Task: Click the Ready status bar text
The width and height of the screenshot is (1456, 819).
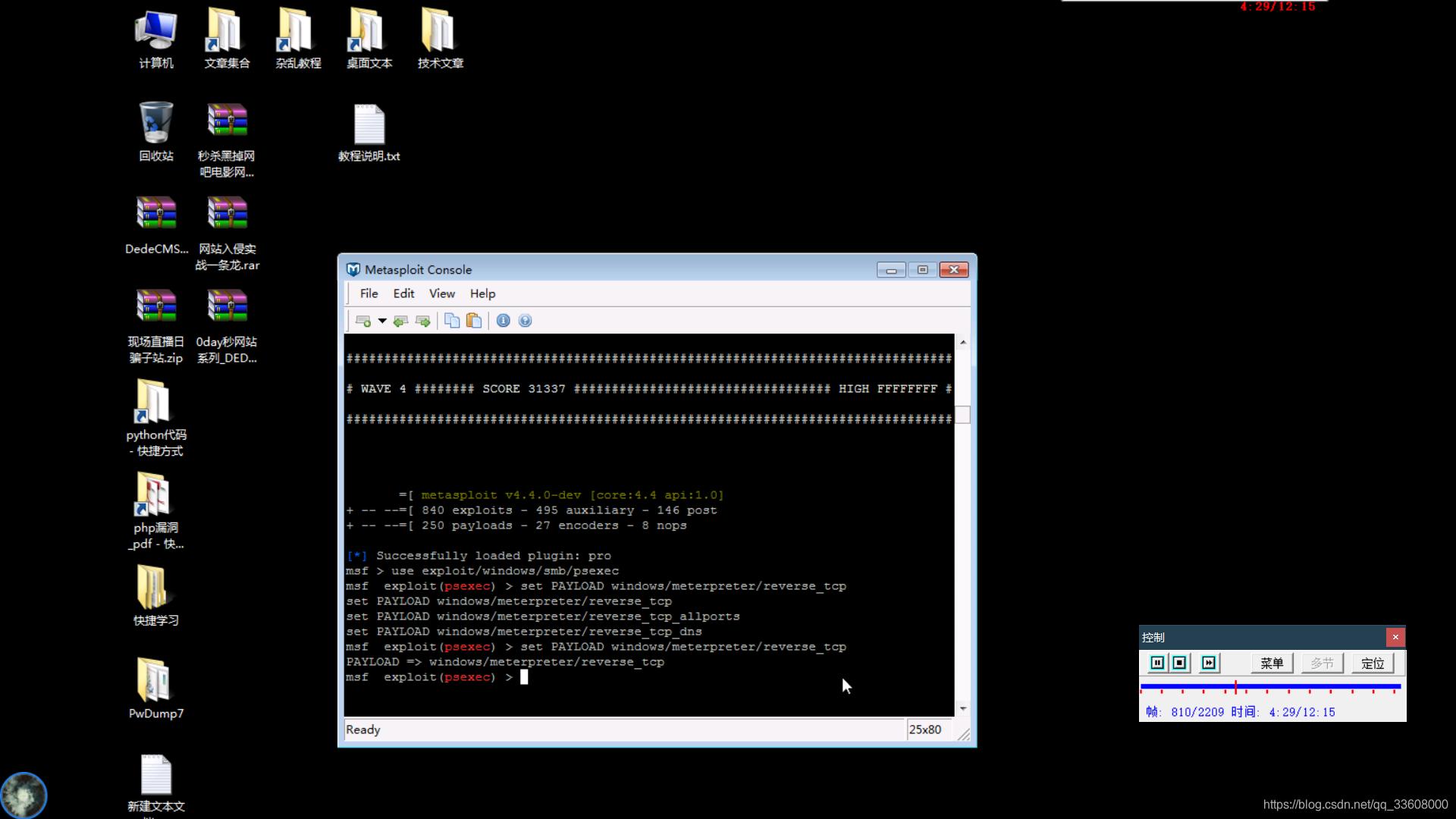Action: tap(363, 730)
